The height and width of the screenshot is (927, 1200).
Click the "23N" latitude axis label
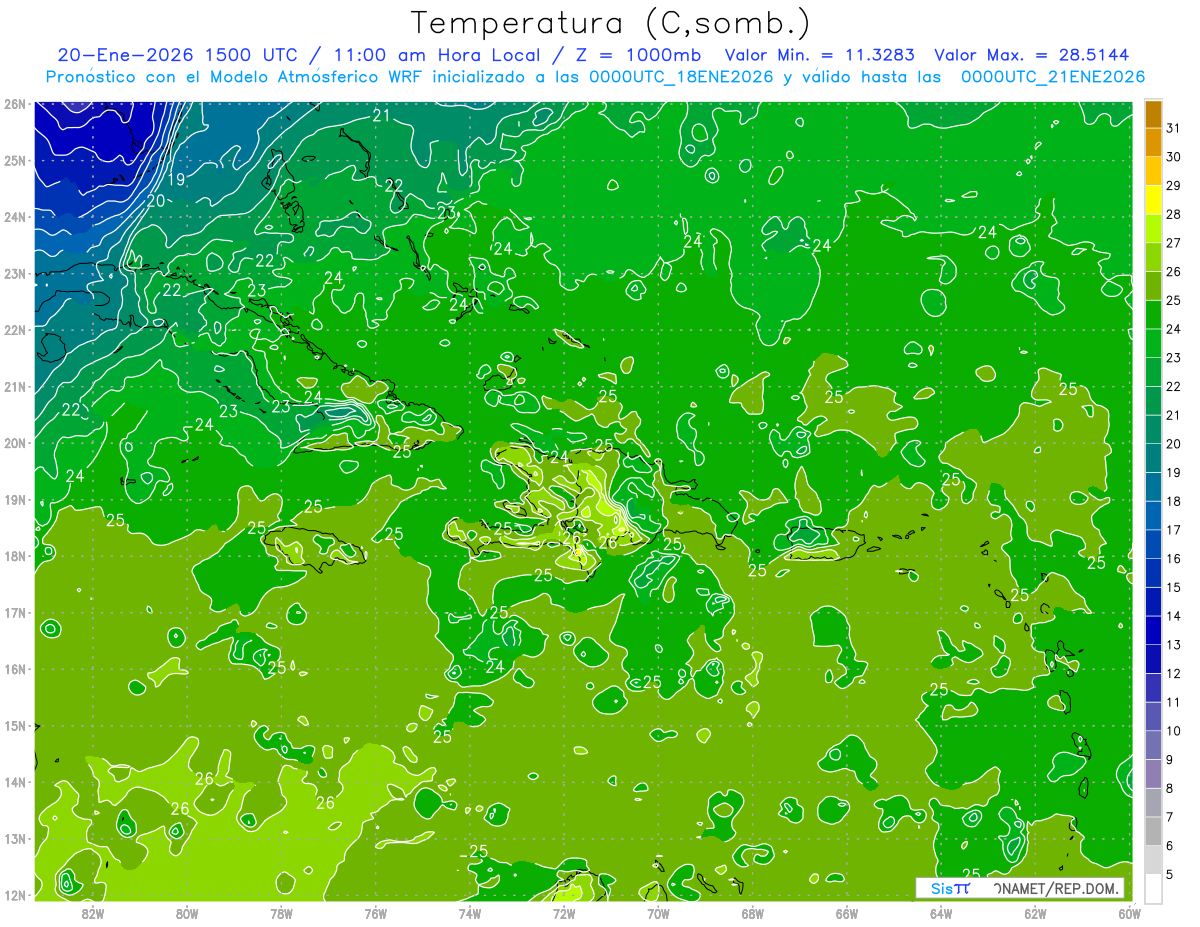pos(14,273)
